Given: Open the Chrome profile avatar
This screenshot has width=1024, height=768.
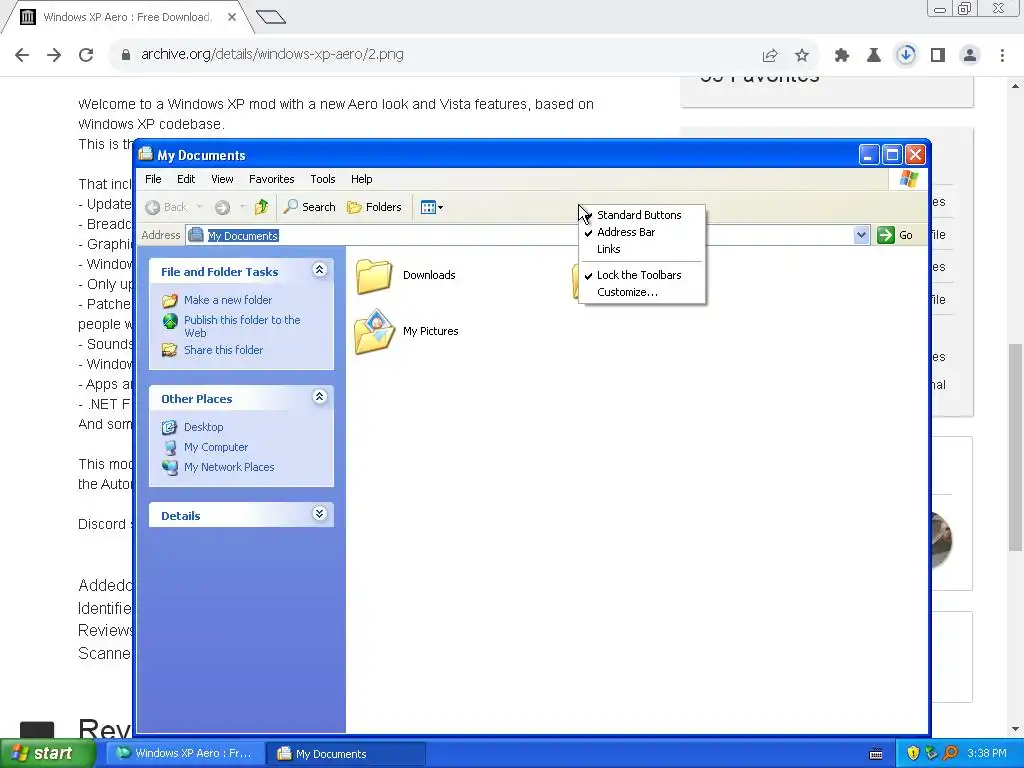Looking at the screenshot, I should point(970,56).
